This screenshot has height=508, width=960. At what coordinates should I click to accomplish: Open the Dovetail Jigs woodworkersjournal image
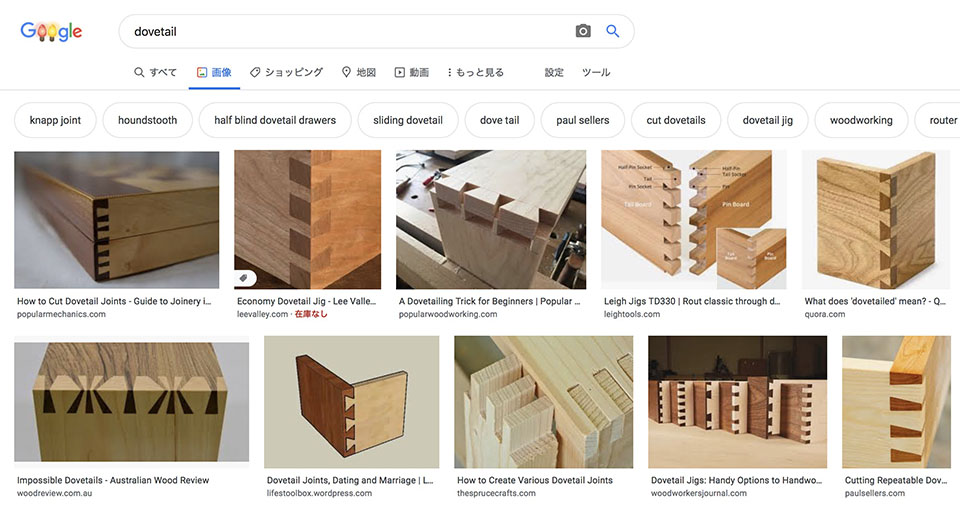738,402
